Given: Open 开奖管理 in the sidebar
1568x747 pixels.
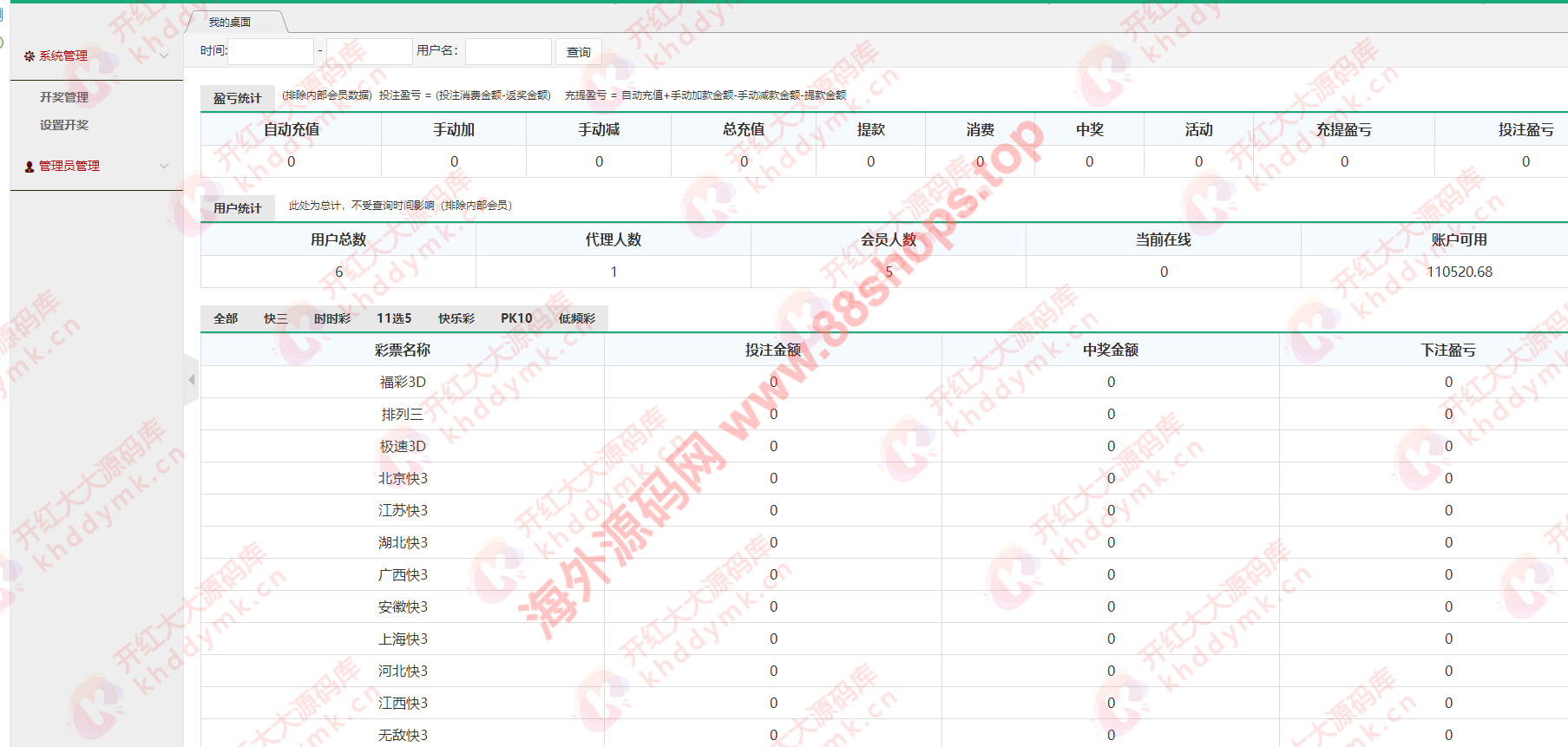Looking at the screenshot, I should [64, 97].
